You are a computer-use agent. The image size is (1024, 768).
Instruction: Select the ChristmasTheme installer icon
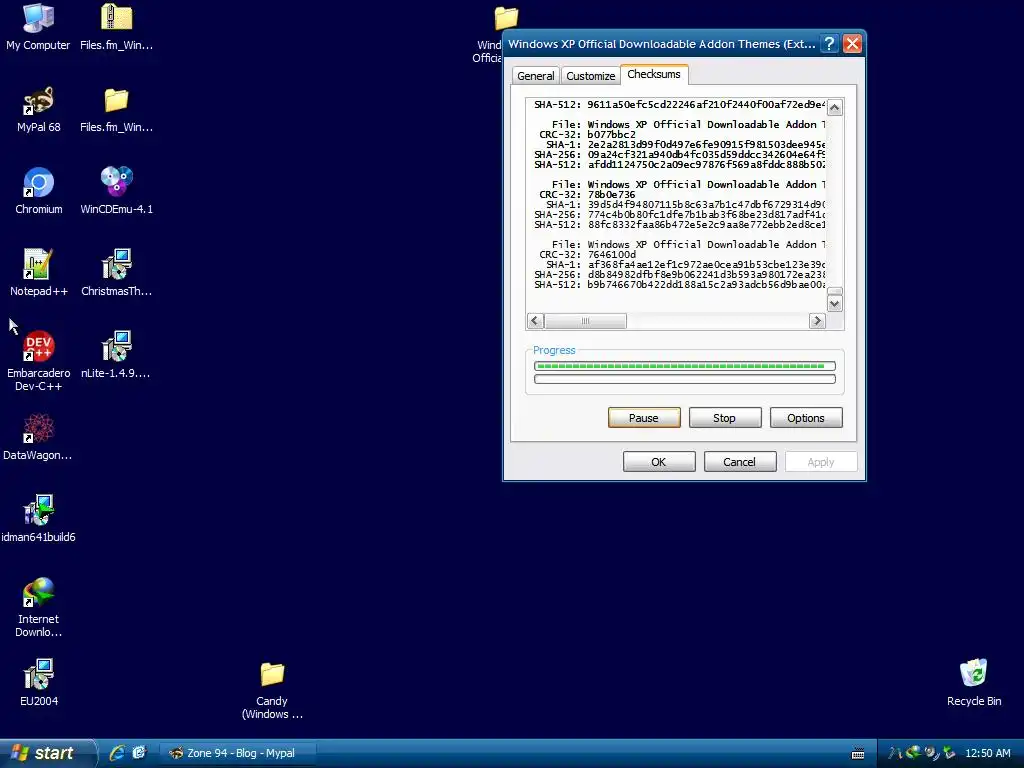[x=116, y=273]
